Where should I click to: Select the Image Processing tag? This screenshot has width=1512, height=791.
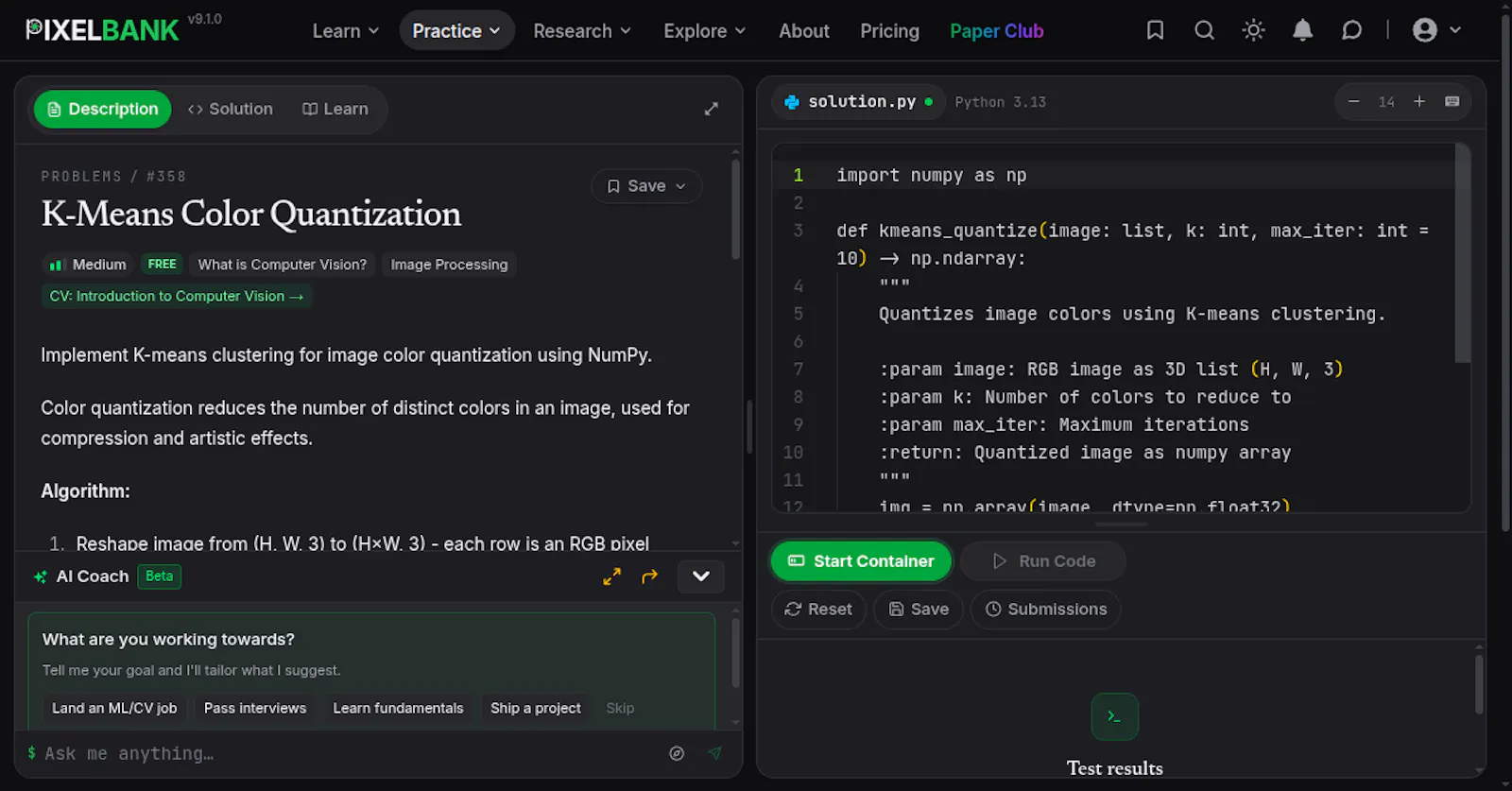(449, 265)
